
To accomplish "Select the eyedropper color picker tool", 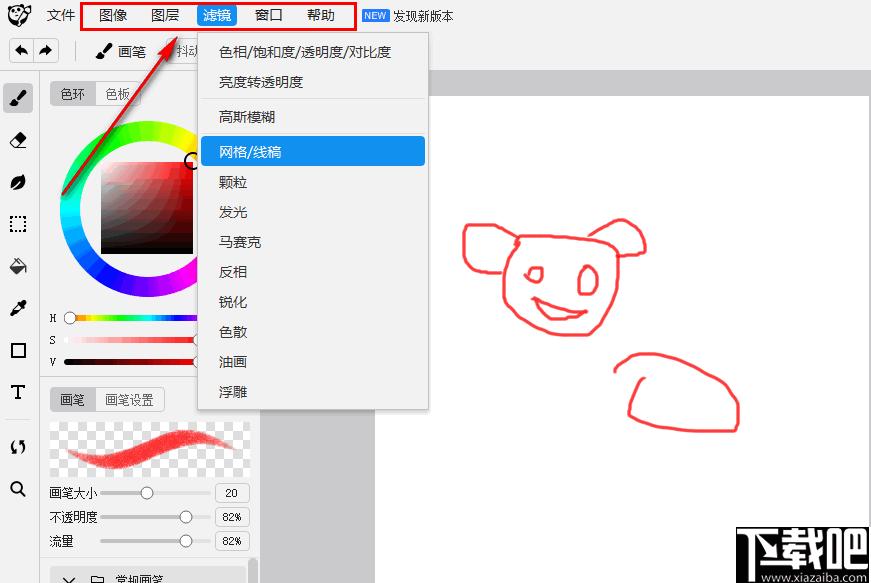I will [18, 308].
